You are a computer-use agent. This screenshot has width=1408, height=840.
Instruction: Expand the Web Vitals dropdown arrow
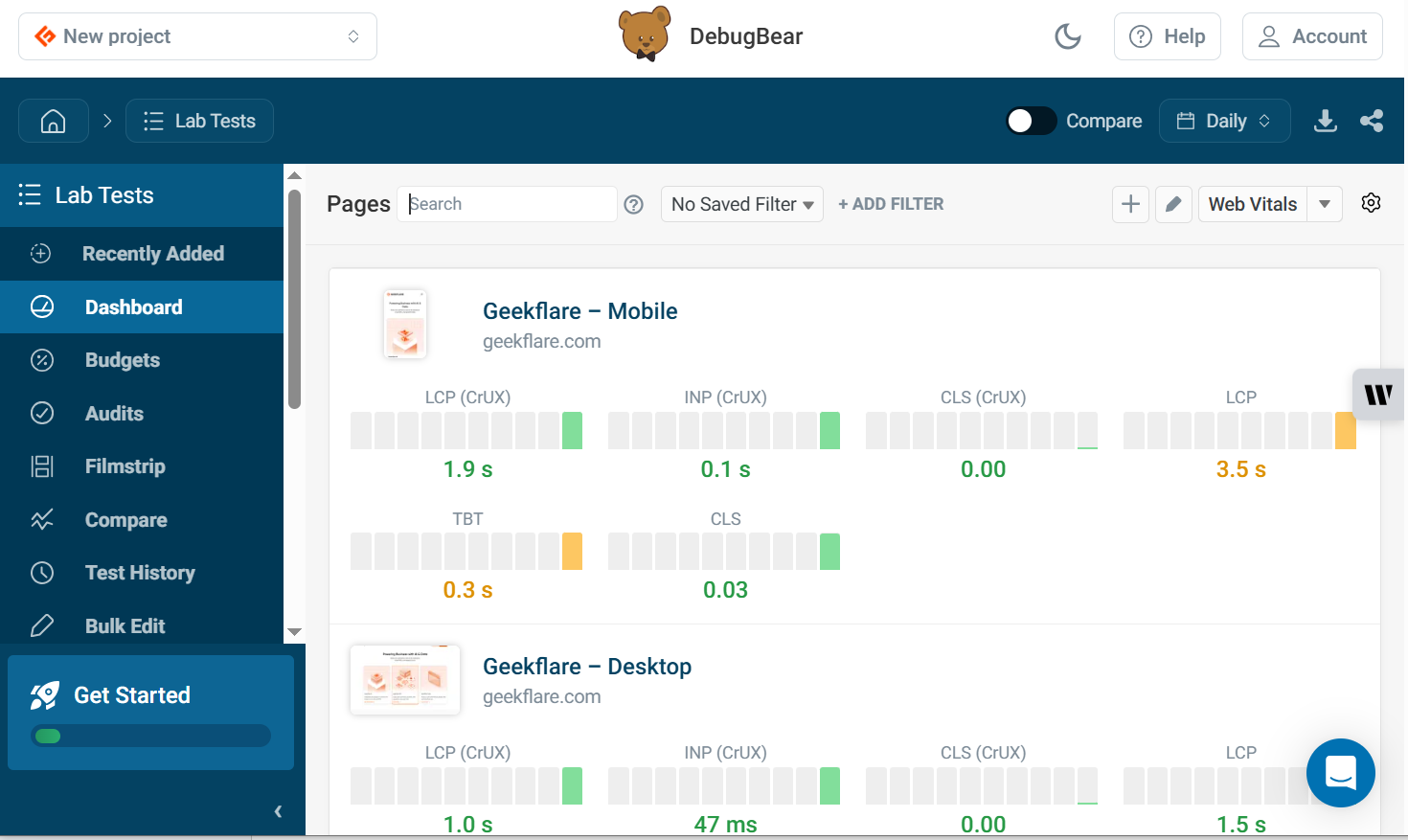click(1325, 204)
